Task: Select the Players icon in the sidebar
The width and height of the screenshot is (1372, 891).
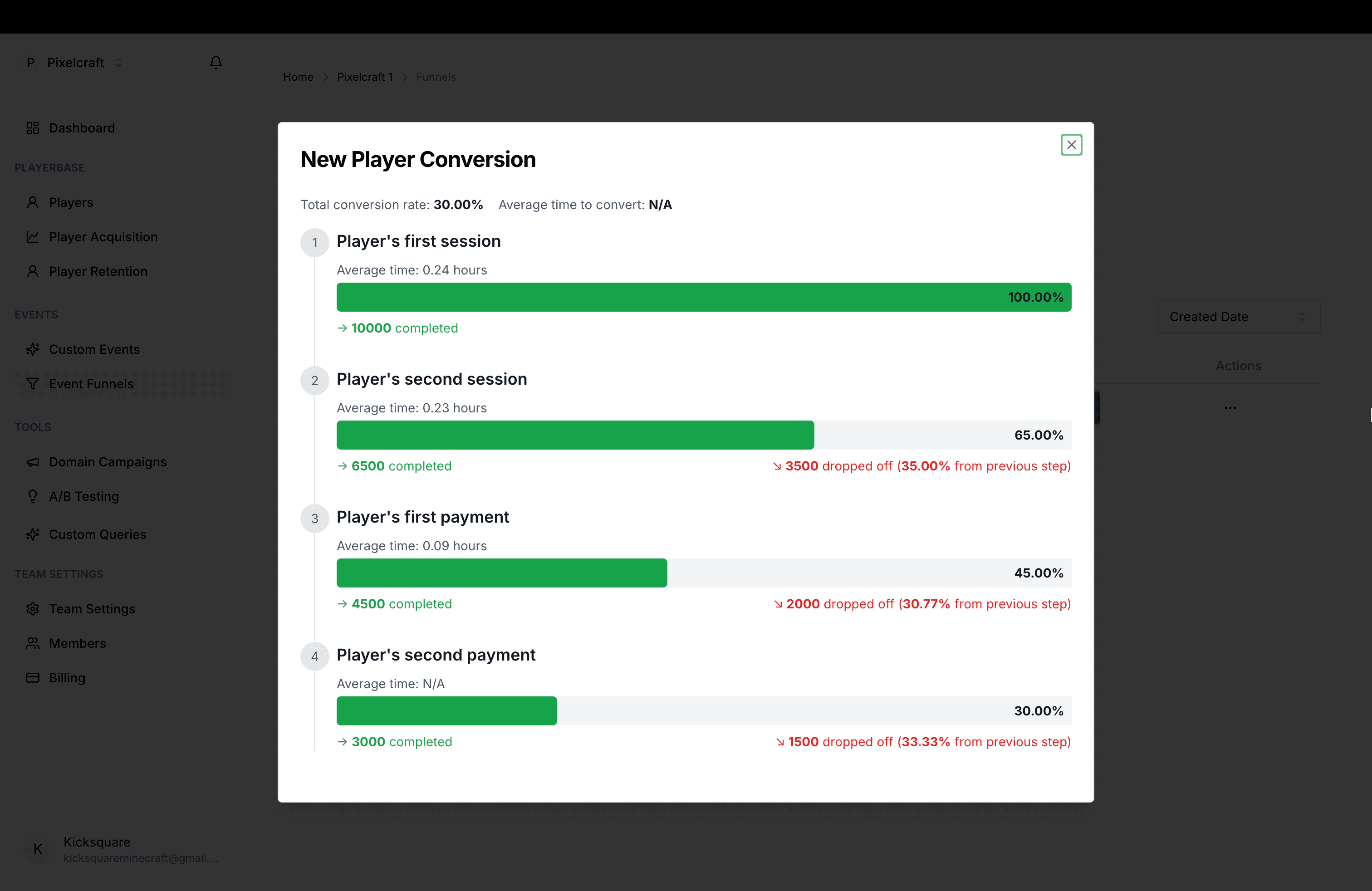Action: click(33, 202)
